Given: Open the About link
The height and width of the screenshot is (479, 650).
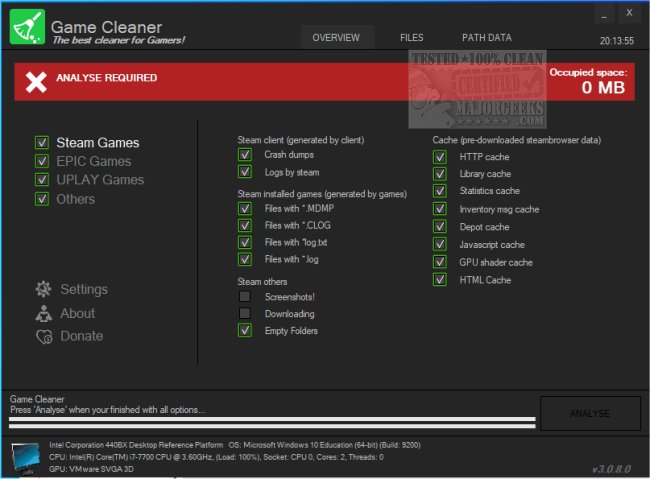Looking at the screenshot, I should tap(78, 313).
